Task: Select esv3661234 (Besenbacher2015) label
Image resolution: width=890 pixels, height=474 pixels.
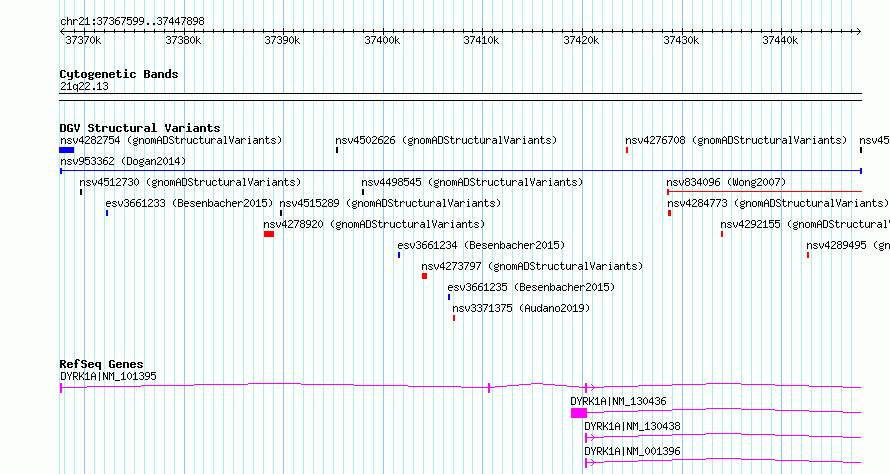Action: [x=481, y=245]
